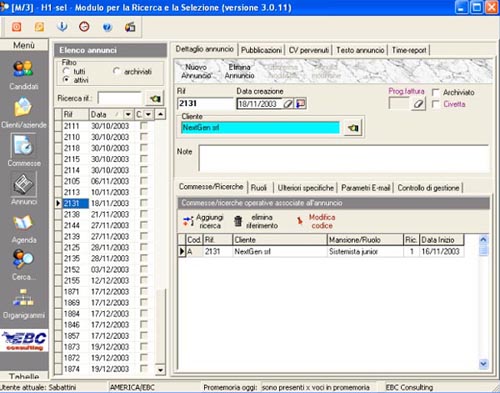Image resolution: width=500 pixels, height=393 pixels.
Task: Click the commesse grid scroll-down arrow
Action: [483, 364]
